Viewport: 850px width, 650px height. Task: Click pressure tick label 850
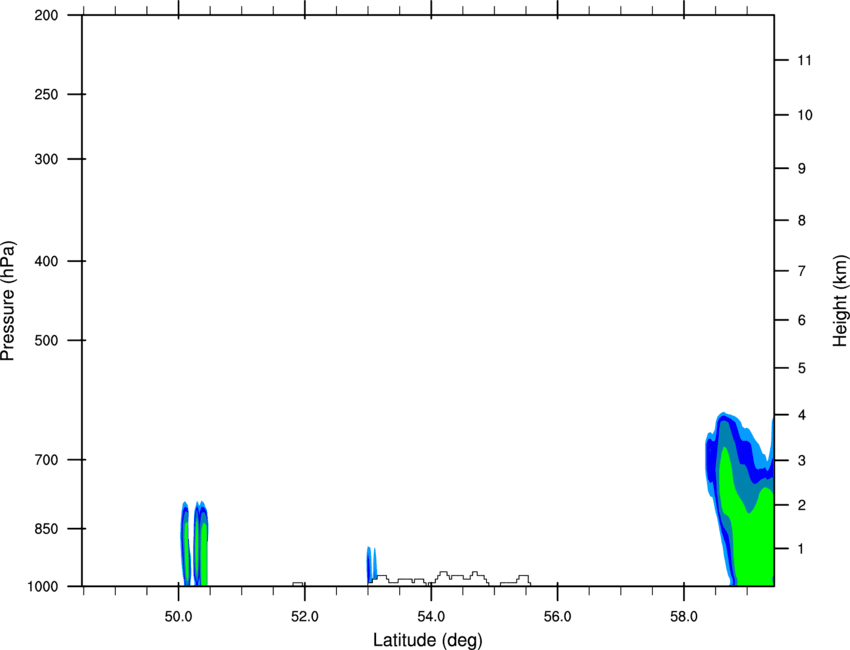coord(46,529)
